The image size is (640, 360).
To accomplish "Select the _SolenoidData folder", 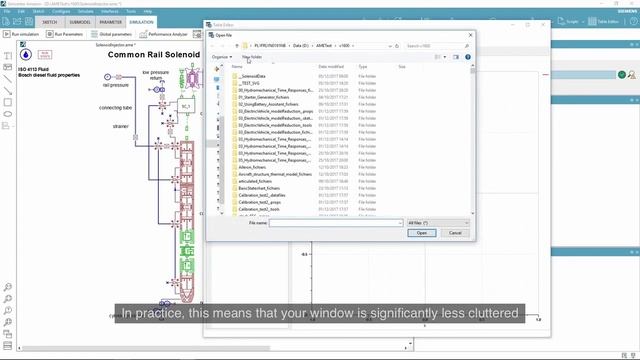I will [x=252, y=76].
